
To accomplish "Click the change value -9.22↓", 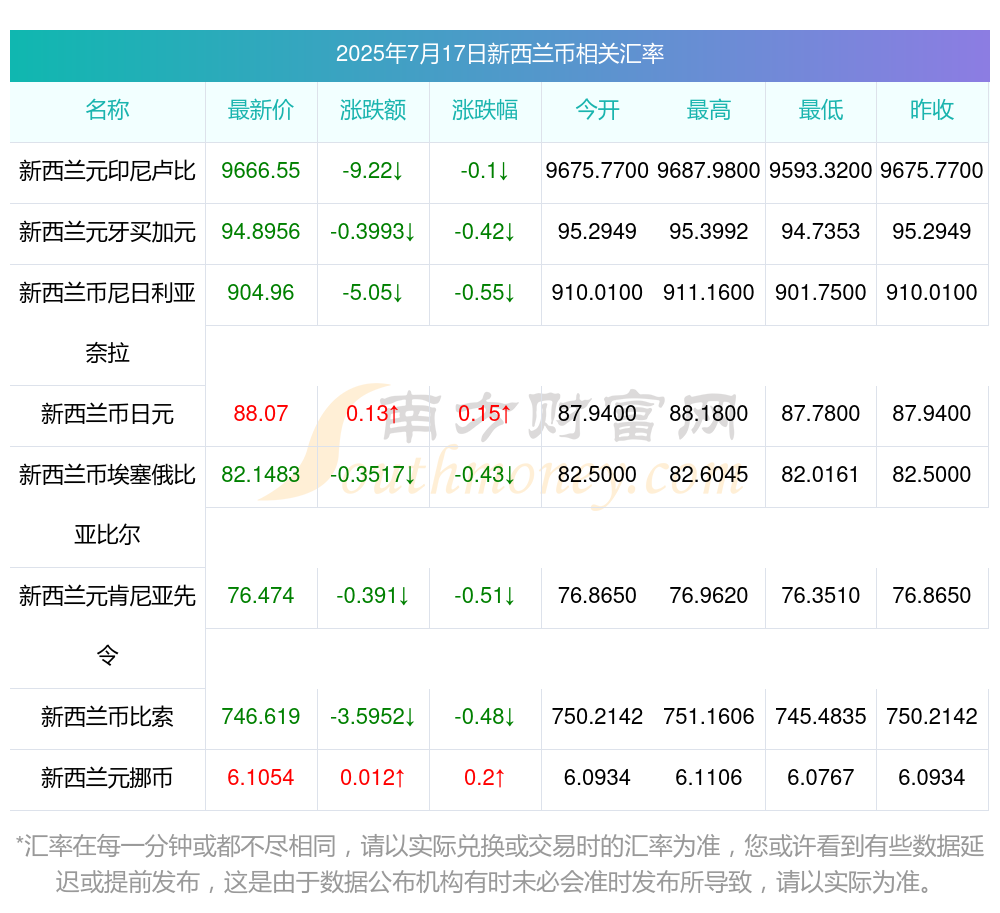I will (x=373, y=171).
